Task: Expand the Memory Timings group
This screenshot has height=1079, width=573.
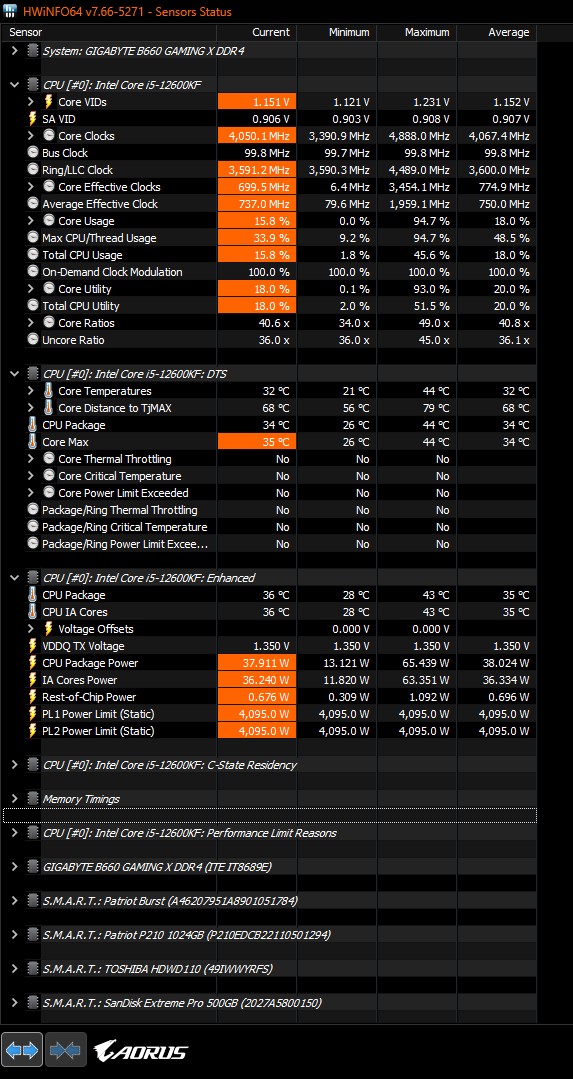Action: pyautogui.click(x=14, y=799)
